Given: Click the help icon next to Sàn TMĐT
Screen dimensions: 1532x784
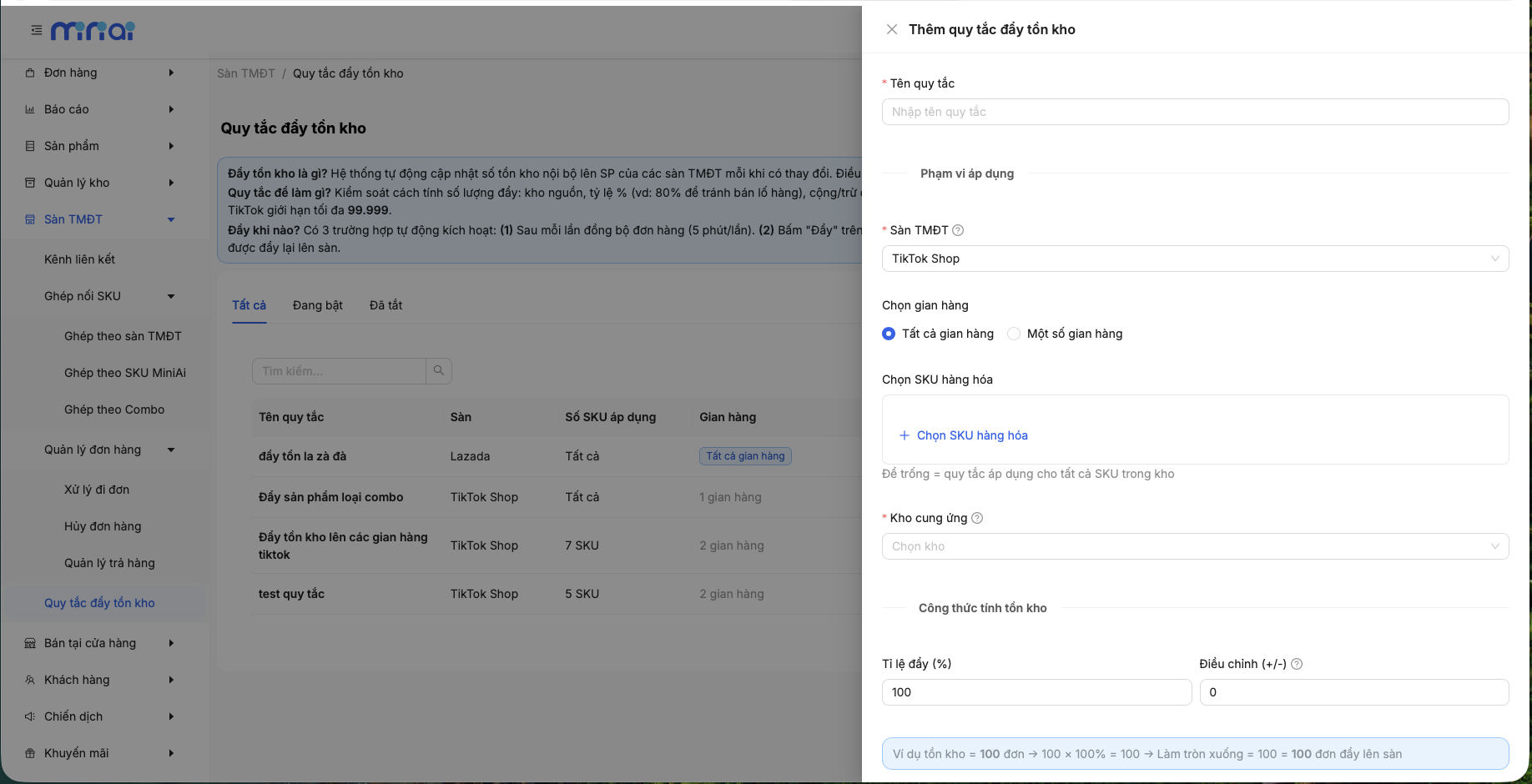Looking at the screenshot, I should pyautogui.click(x=958, y=230).
